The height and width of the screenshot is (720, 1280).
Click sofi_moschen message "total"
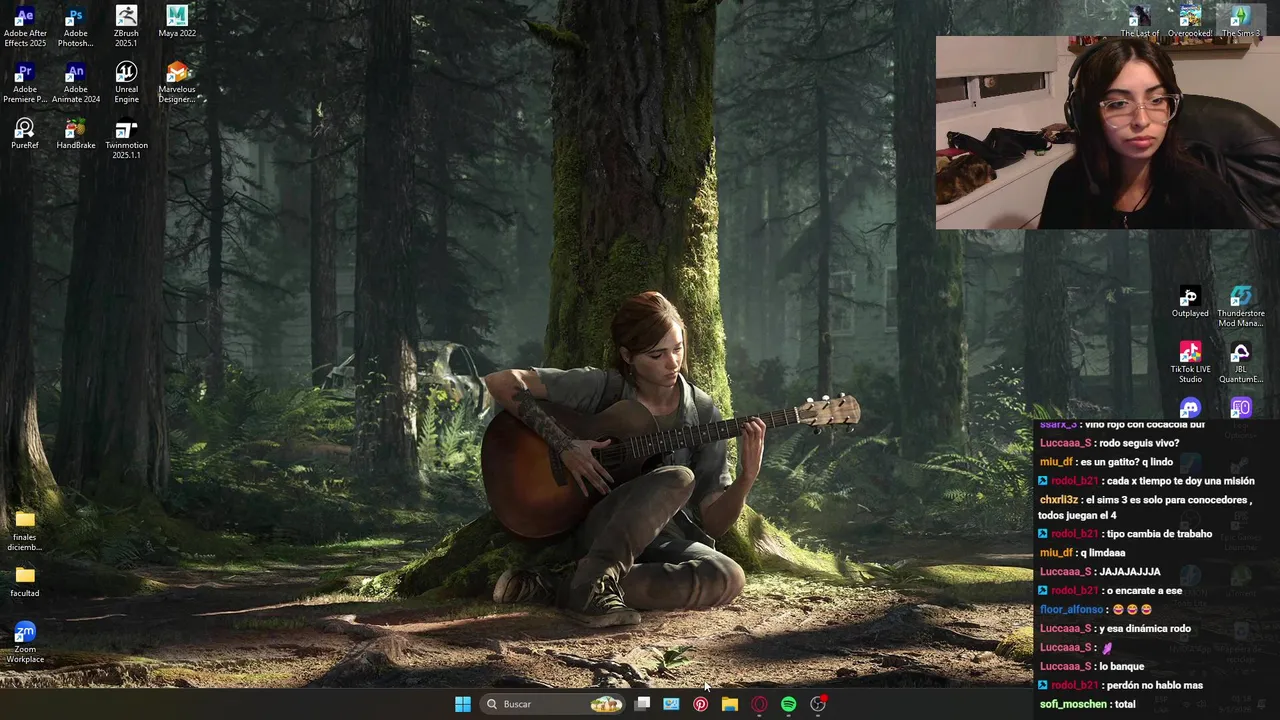point(1123,704)
